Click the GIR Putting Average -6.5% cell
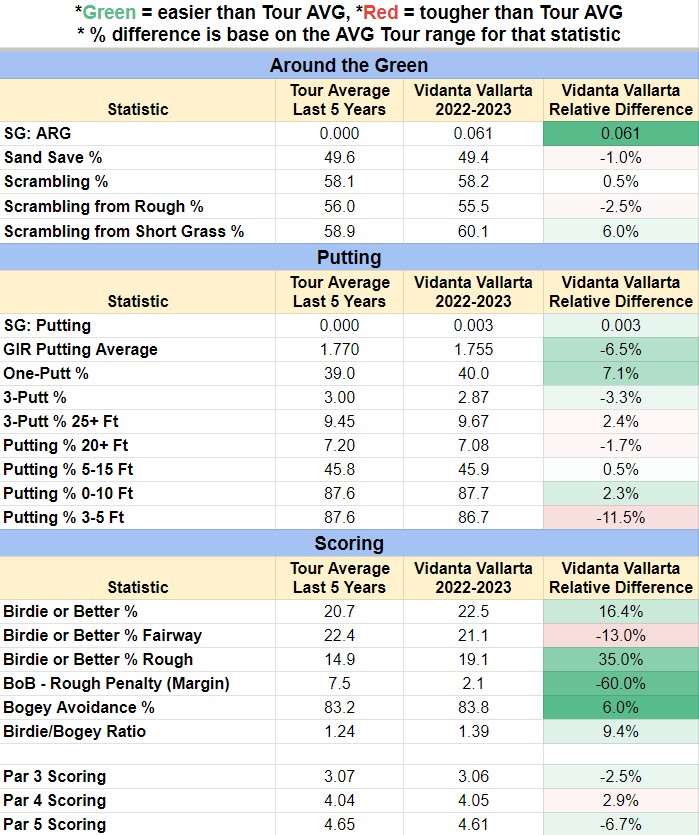This screenshot has width=699, height=835. [x=621, y=349]
